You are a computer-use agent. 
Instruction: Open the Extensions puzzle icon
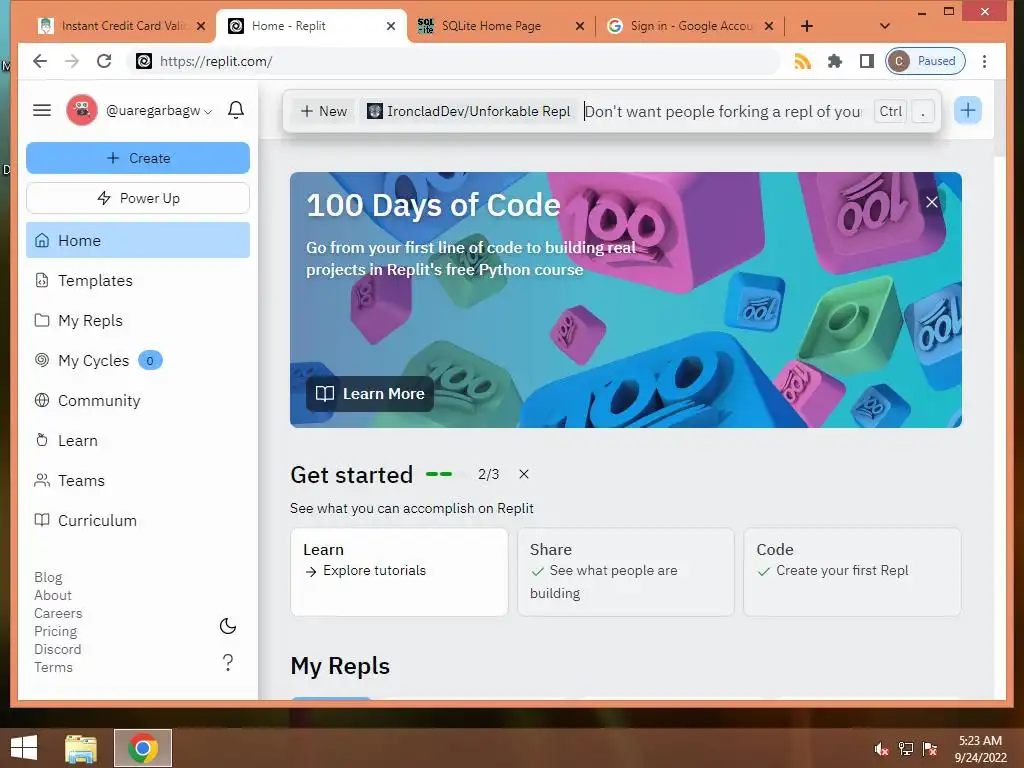click(835, 61)
